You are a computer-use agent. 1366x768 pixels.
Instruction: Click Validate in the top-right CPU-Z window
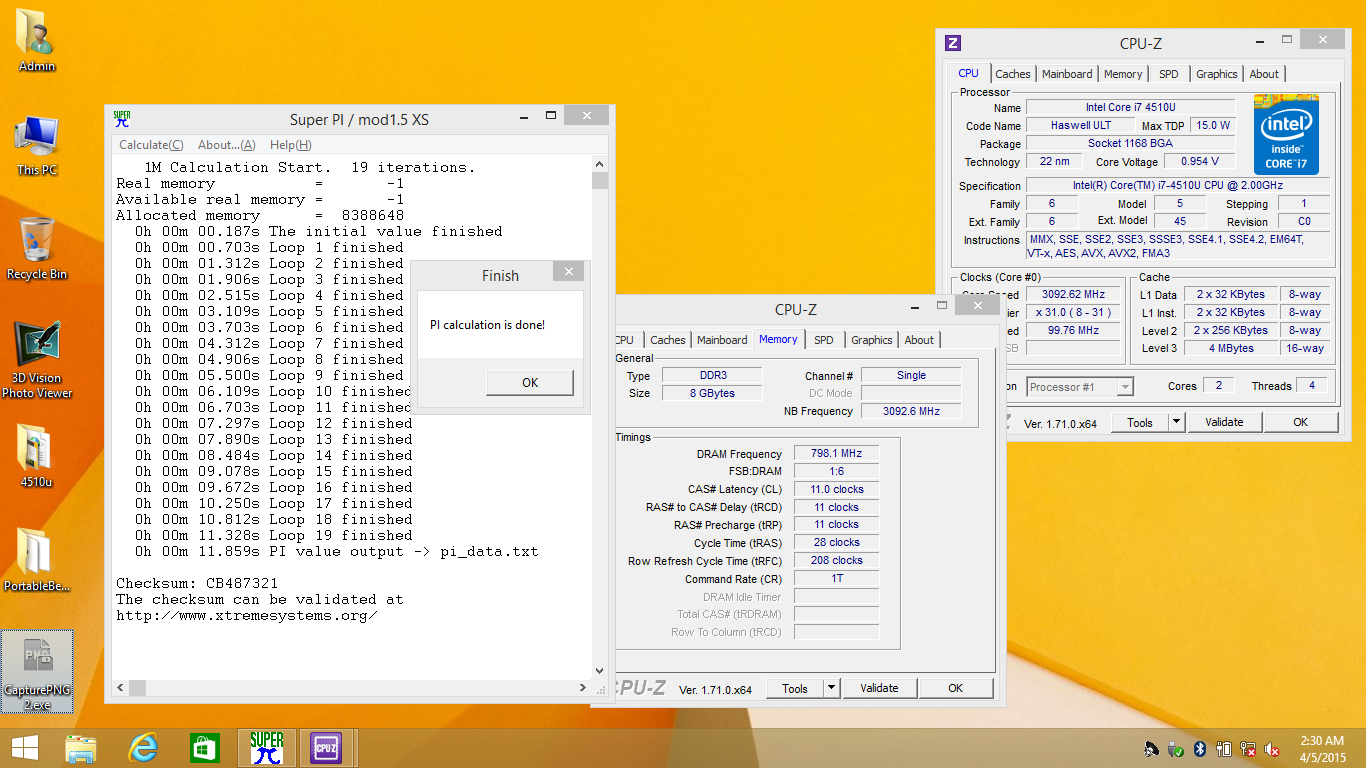(1224, 423)
